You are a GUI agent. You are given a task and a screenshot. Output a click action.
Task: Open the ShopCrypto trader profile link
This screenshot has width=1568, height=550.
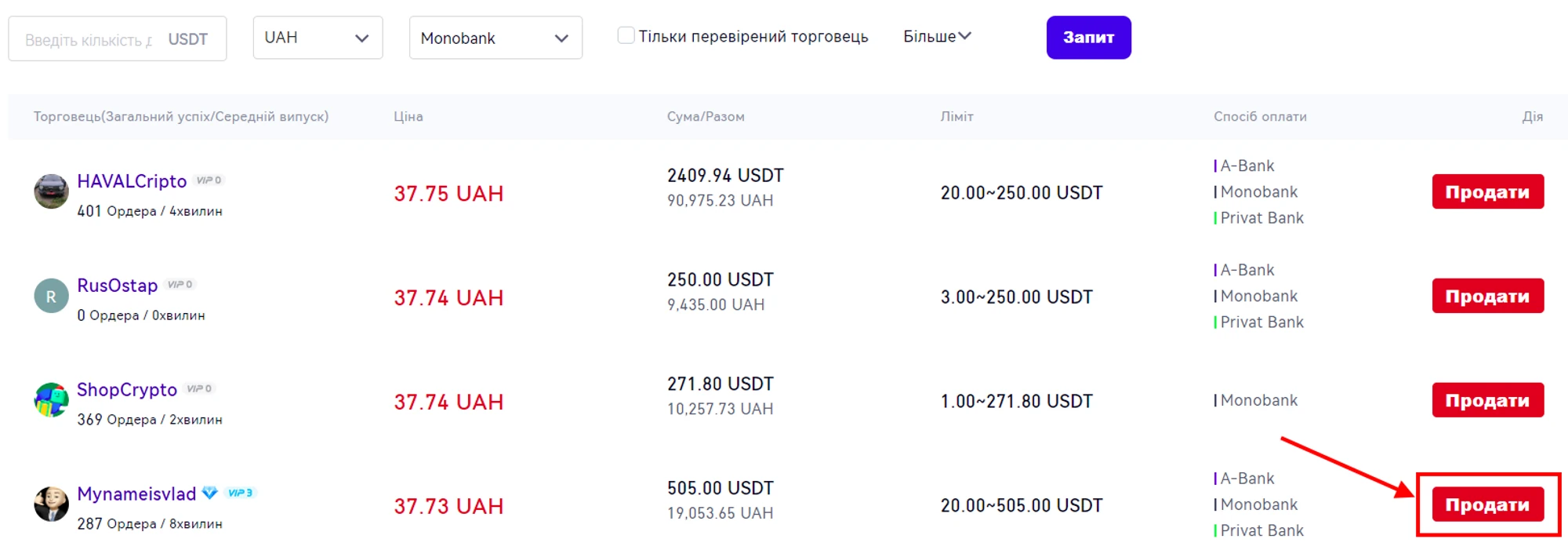pos(127,390)
